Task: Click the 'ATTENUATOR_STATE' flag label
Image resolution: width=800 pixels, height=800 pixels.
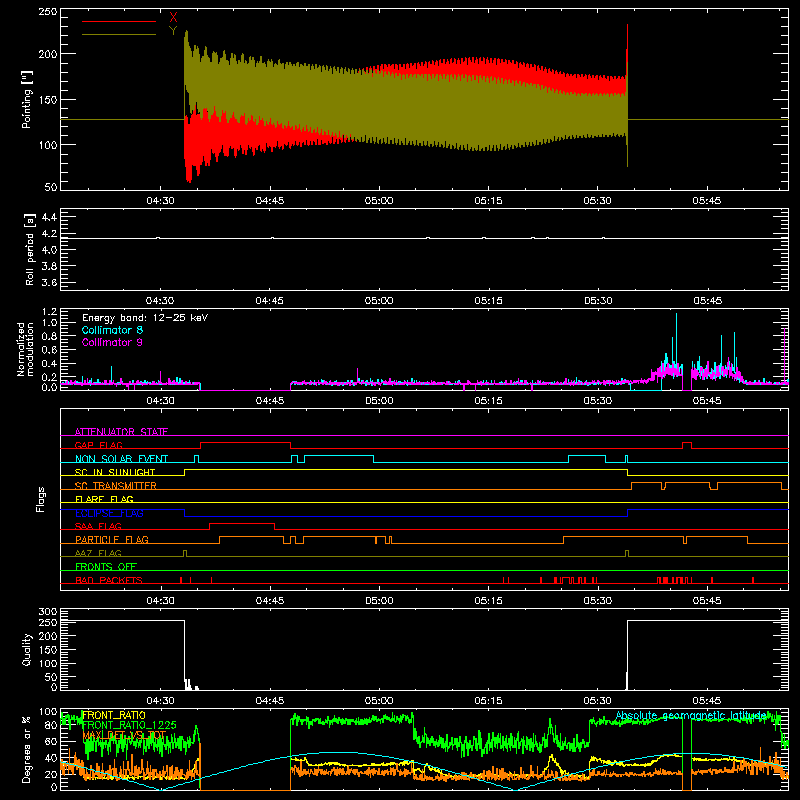Action: pyautogui.click(x=121, y=432)
